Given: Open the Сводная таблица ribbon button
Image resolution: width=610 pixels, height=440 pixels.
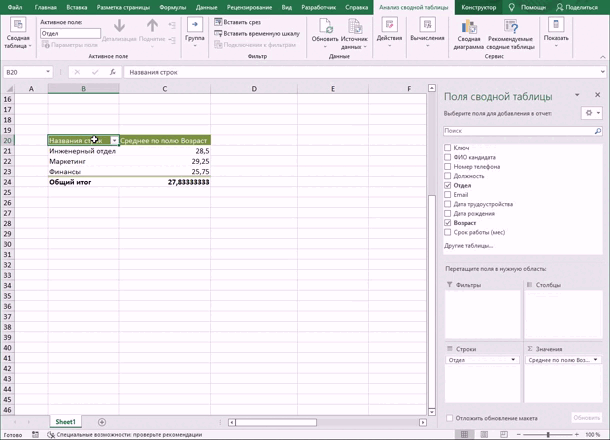Looking at the screenshot, I should tap(18, 34).
